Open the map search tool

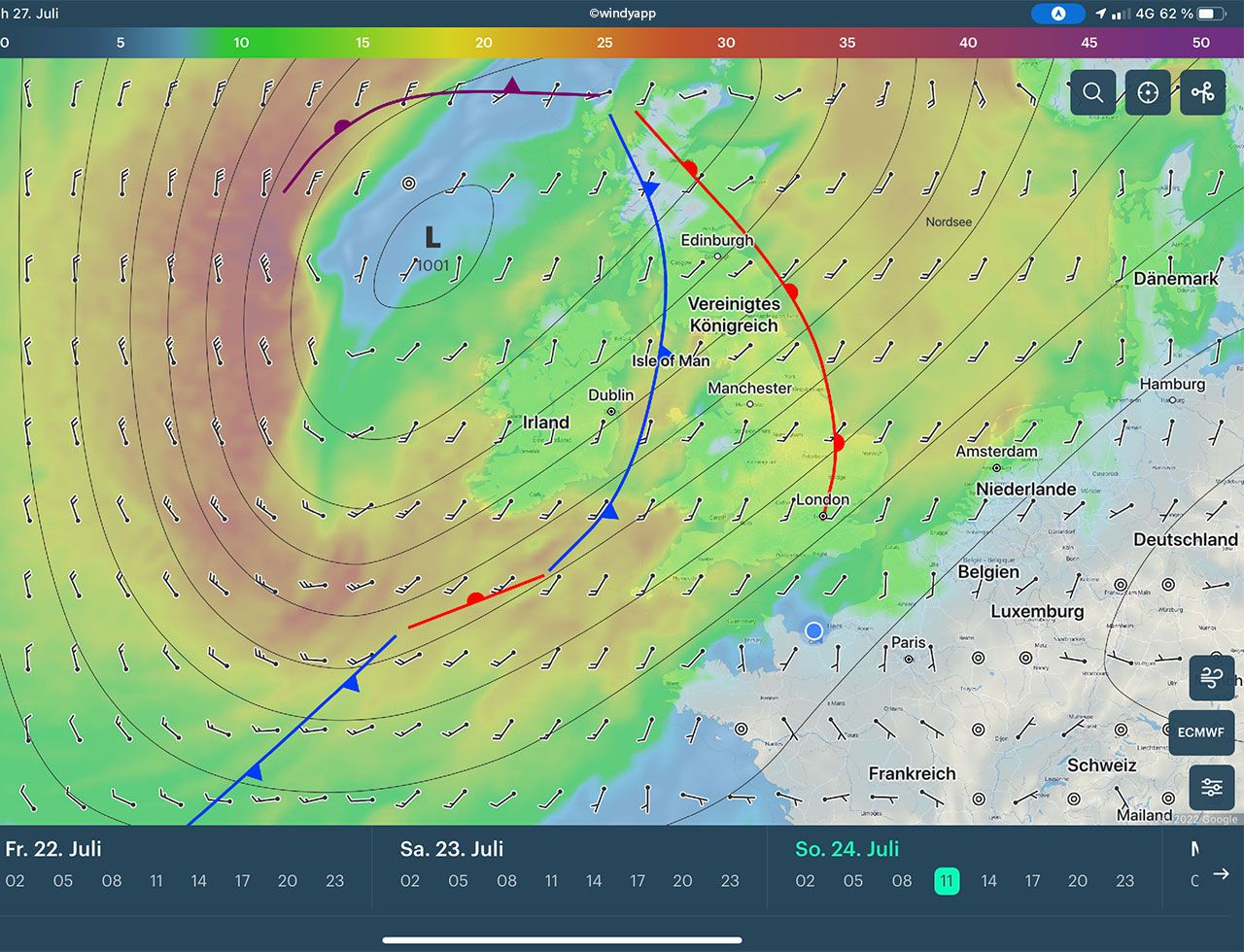click(x=1092, y=92)
